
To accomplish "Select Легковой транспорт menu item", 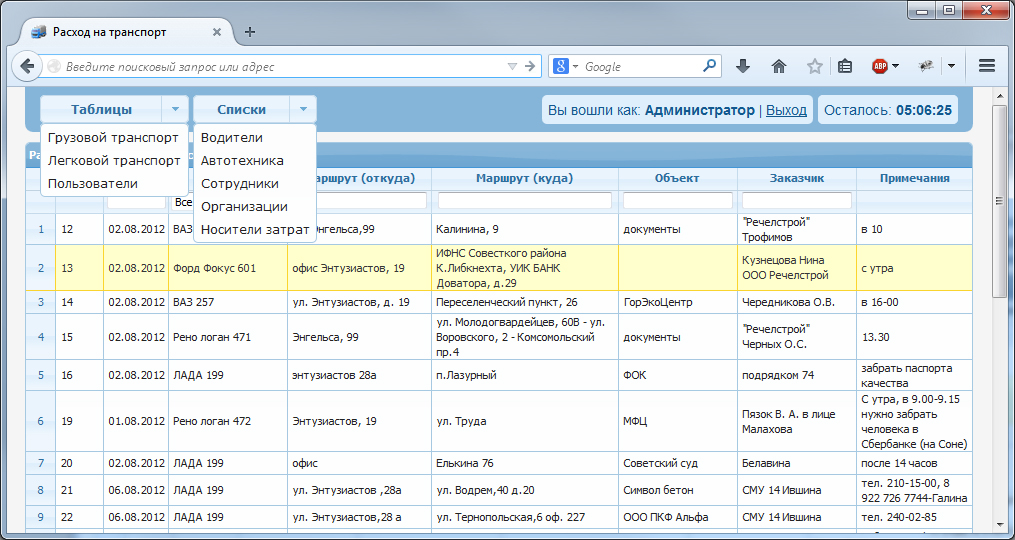I will click(x=114, y=161).
